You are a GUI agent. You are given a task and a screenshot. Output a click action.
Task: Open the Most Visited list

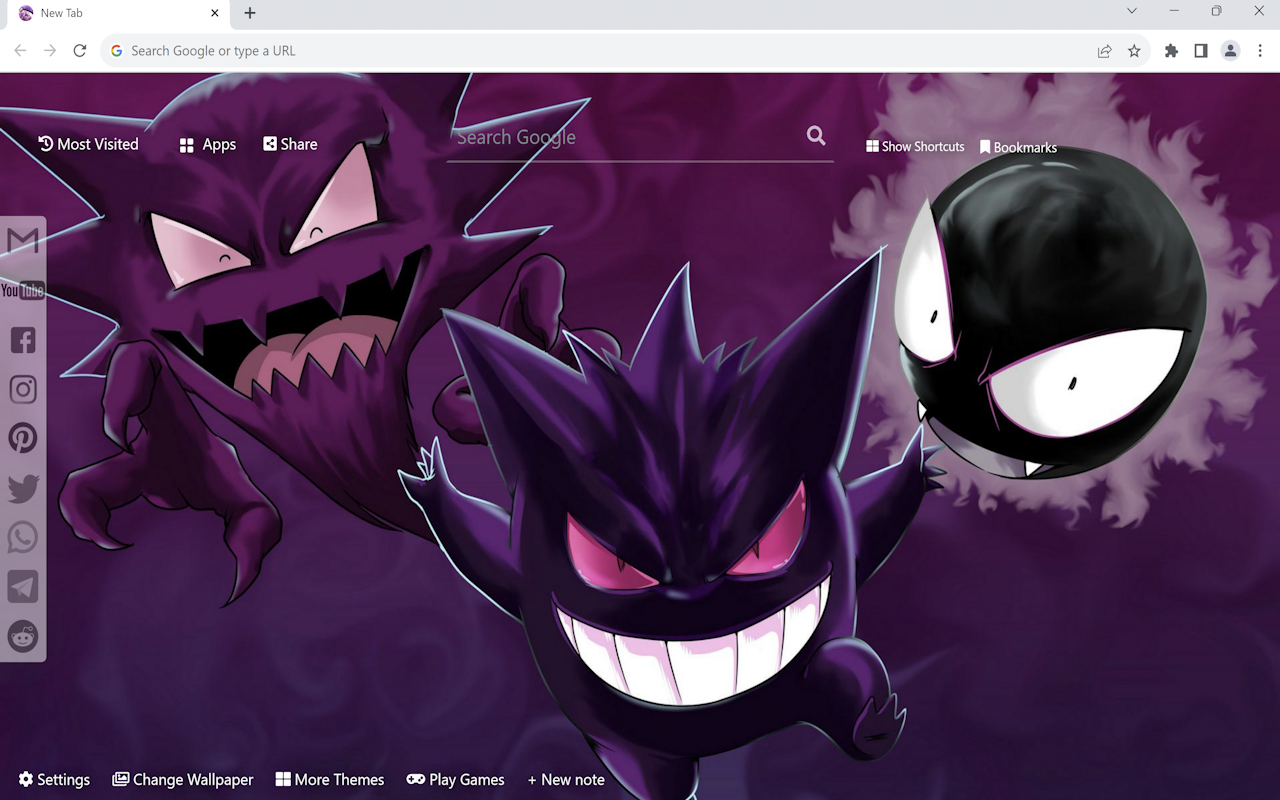pos(88,144)
